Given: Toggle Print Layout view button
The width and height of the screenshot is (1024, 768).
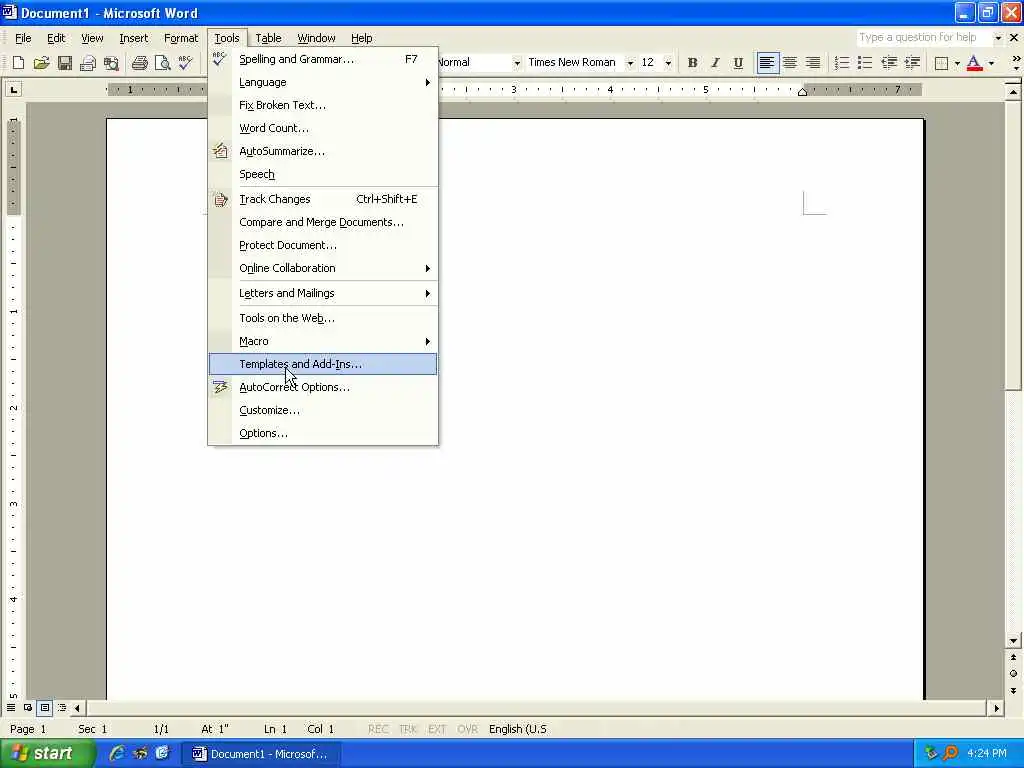Looking at the screenshot, I should click(x=45, y=707).
